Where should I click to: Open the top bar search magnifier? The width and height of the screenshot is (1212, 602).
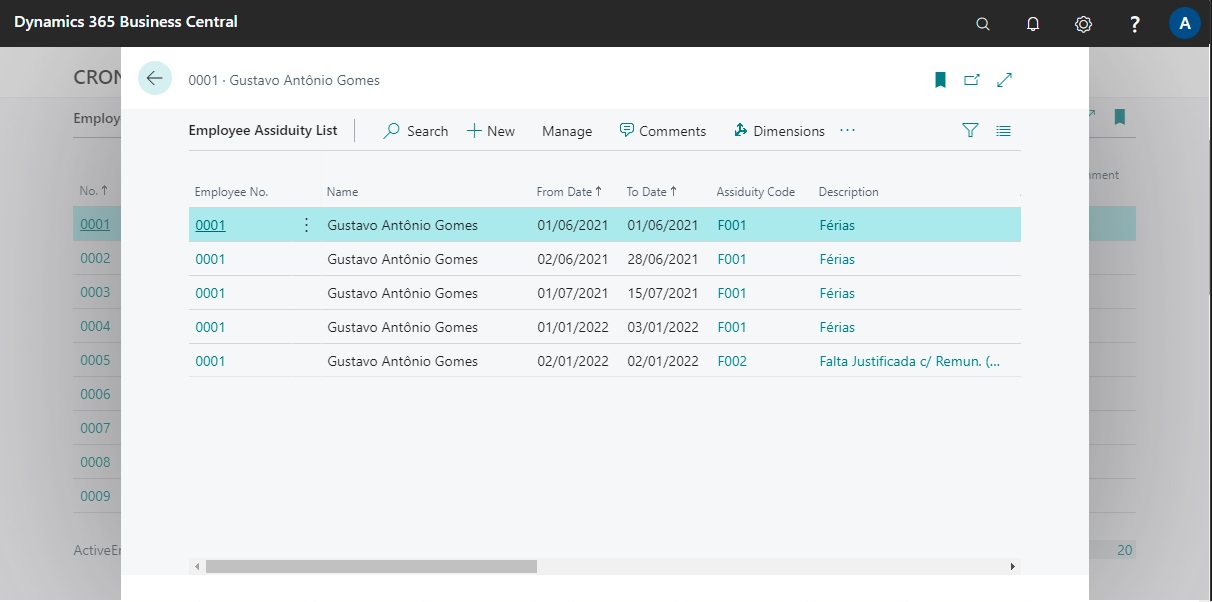(x=983, y=24)
